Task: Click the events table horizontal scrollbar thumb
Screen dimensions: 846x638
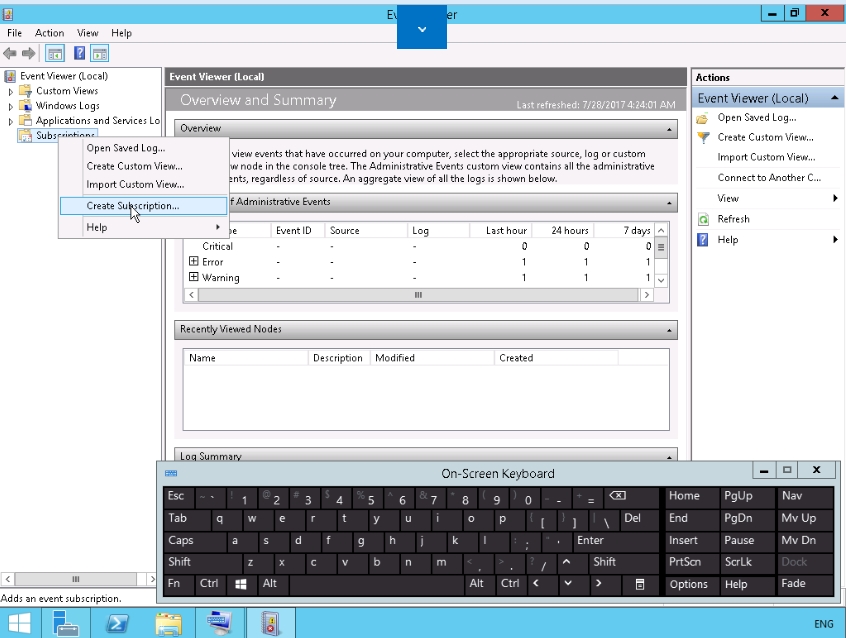Action: (418, 295)
